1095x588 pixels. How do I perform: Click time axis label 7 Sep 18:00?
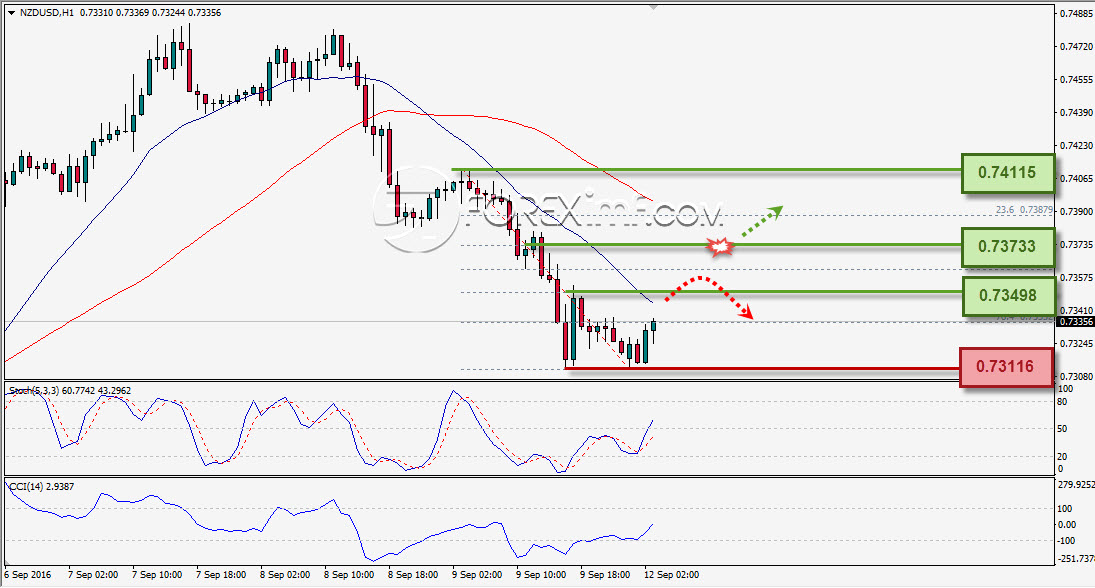[x=221, y=575]
